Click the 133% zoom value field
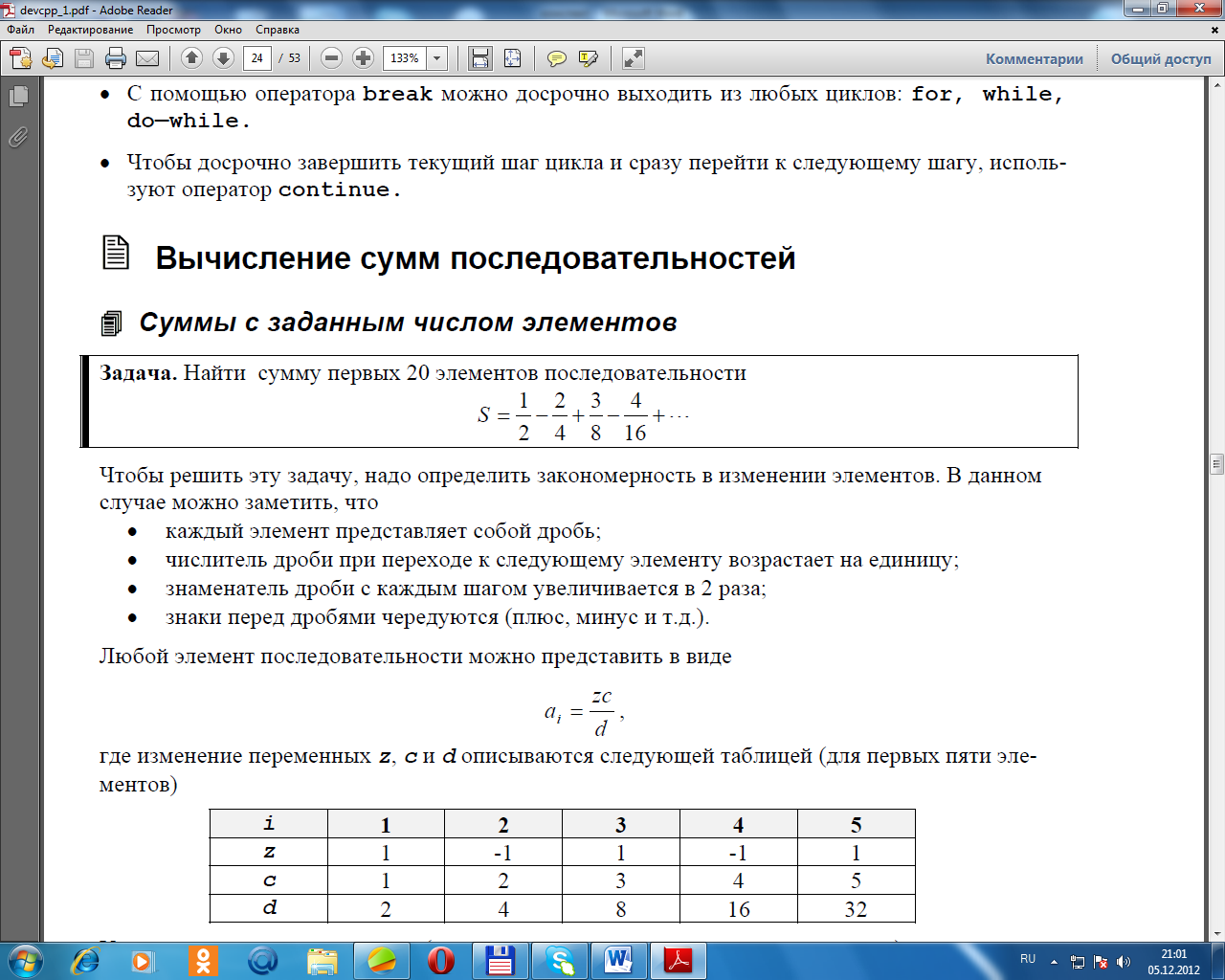The image size is (1225, 980). (405, 58)
